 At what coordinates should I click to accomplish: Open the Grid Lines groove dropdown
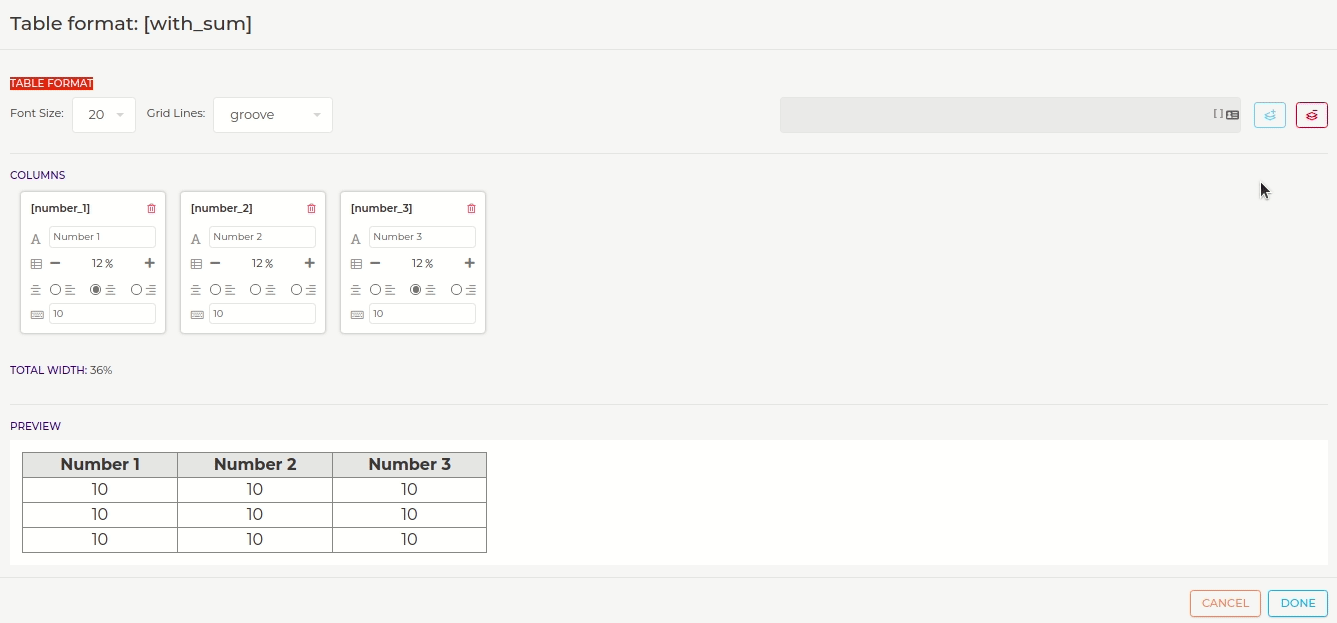[x=272, y=115]
